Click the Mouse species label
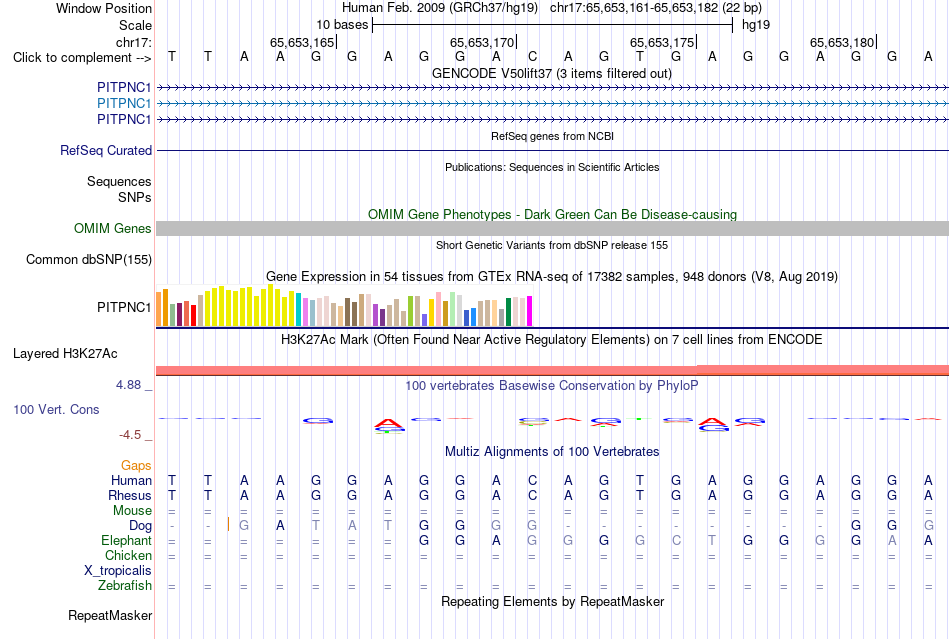The height and width of the screenshot is (639, 950). (132, 511)
